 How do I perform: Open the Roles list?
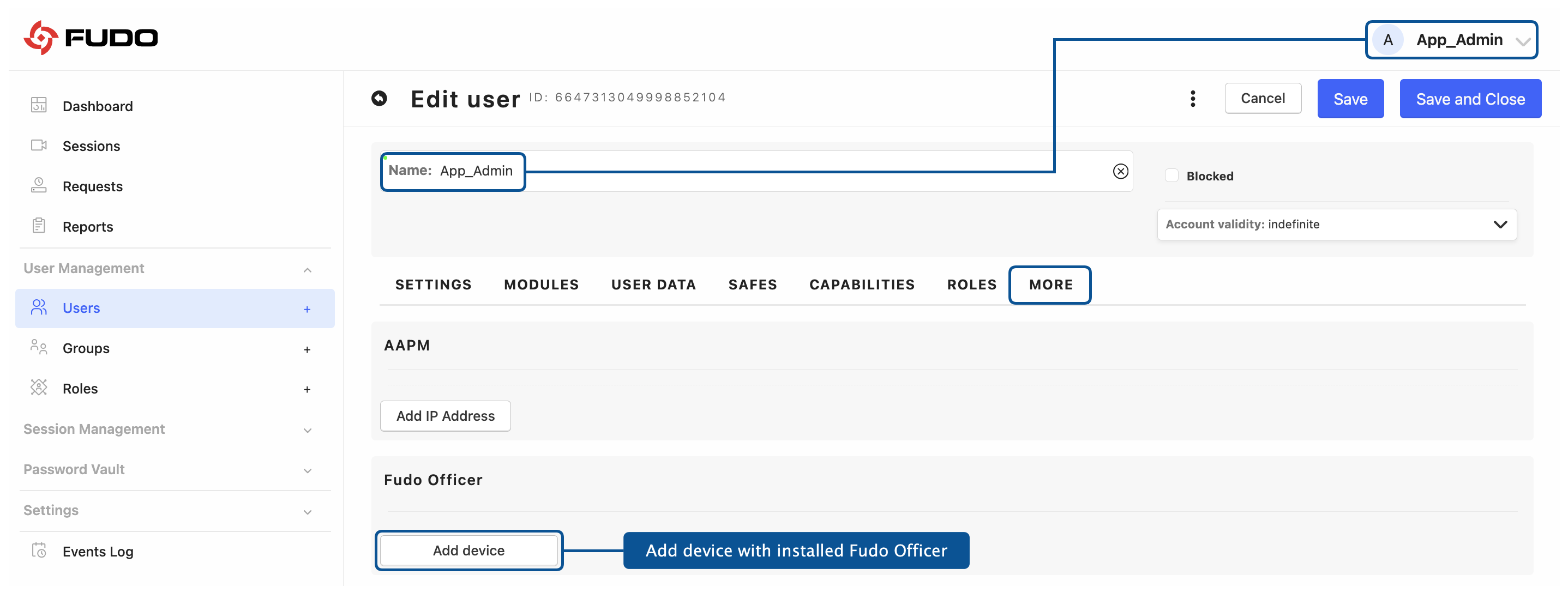pos(80,389)
